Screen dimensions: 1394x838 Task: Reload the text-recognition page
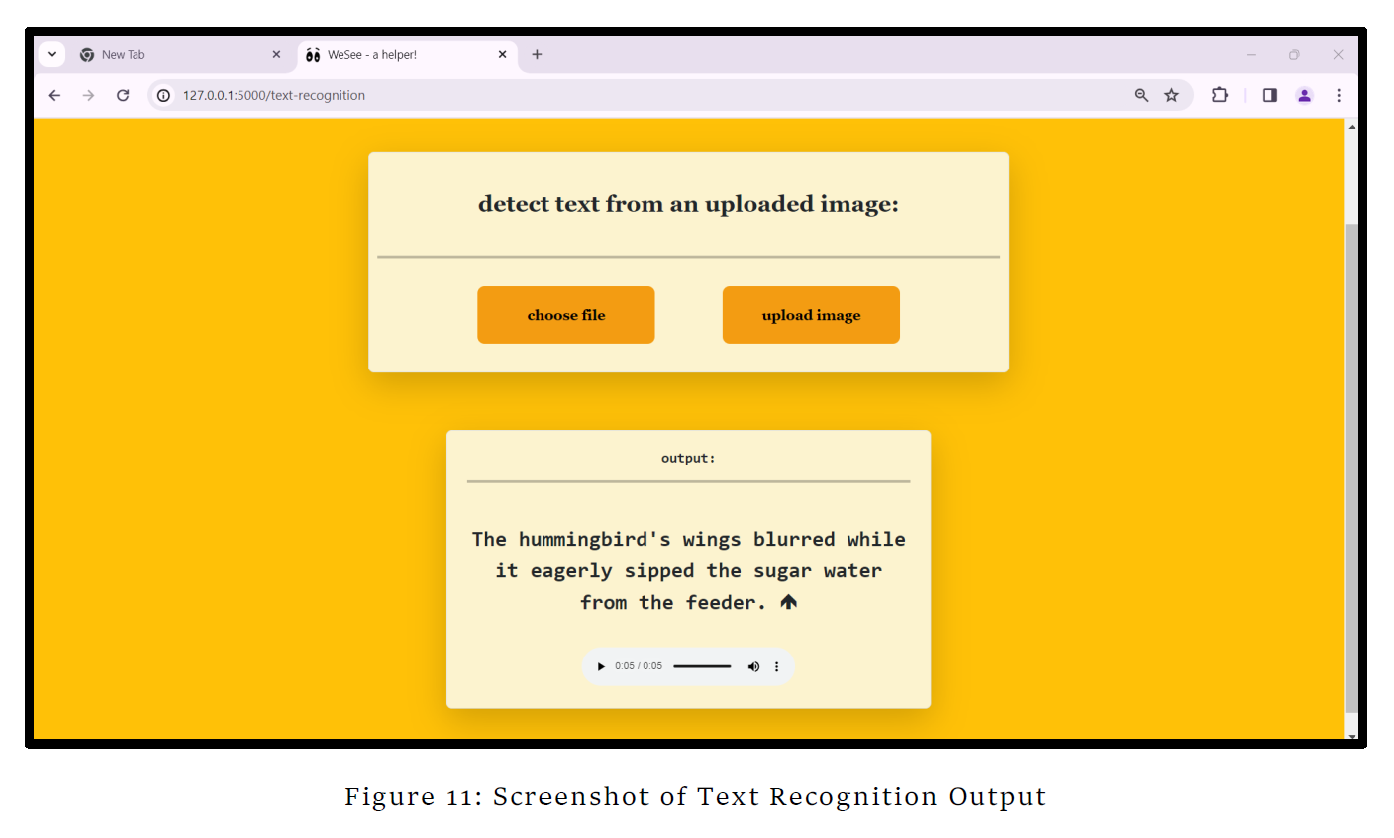(x=123, y=95)
